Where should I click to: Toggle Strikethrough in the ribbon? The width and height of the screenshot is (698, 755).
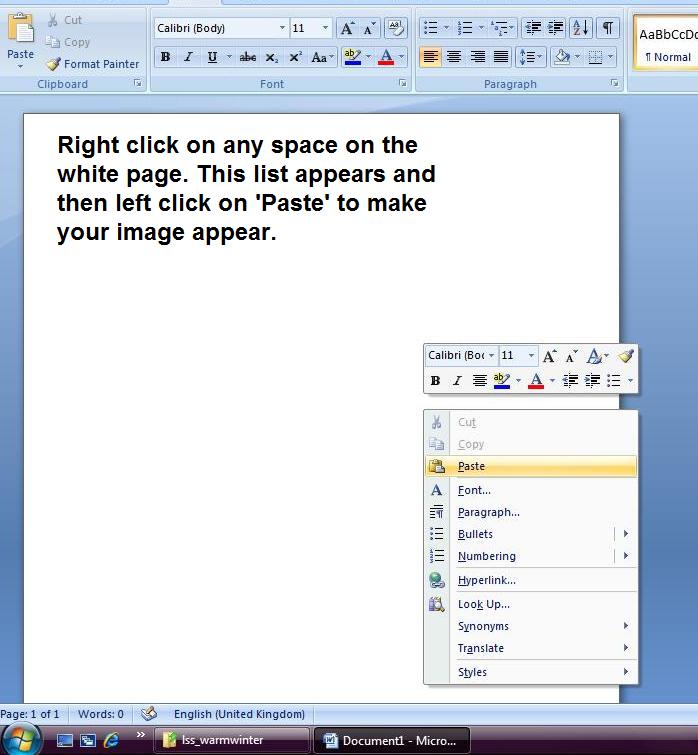(x=247, y=57)
